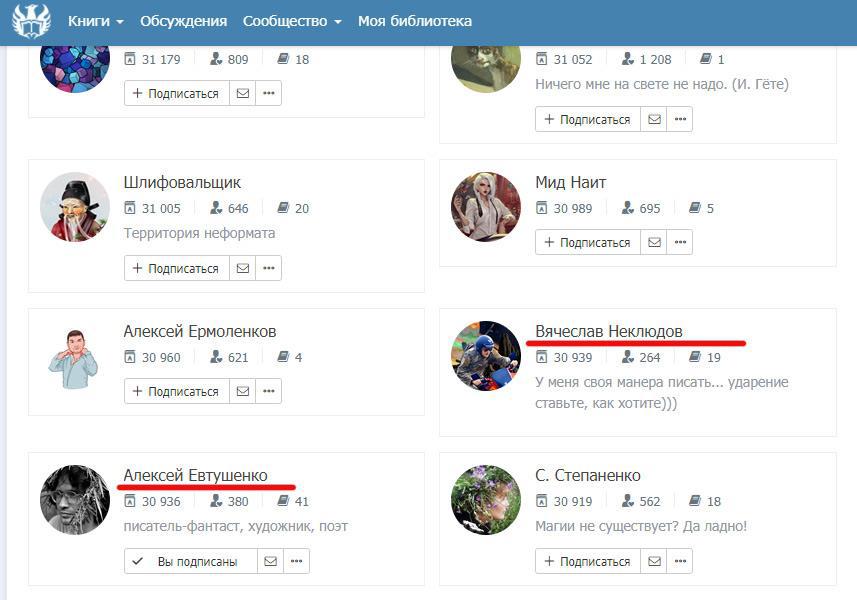This screenshot has width=857, height=600.
Task: Go to Моя библиотека
Action: click(415, 21)
